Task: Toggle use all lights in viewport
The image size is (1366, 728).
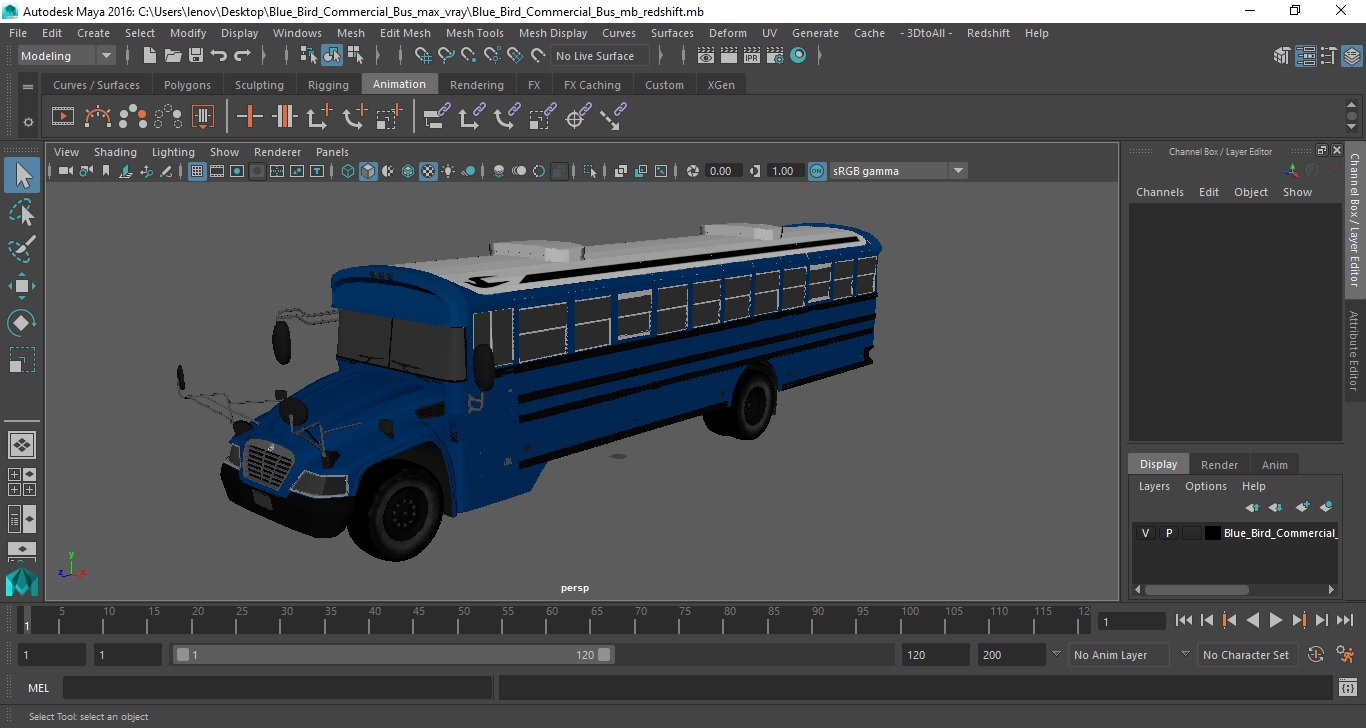Action: tap(448, 171)
